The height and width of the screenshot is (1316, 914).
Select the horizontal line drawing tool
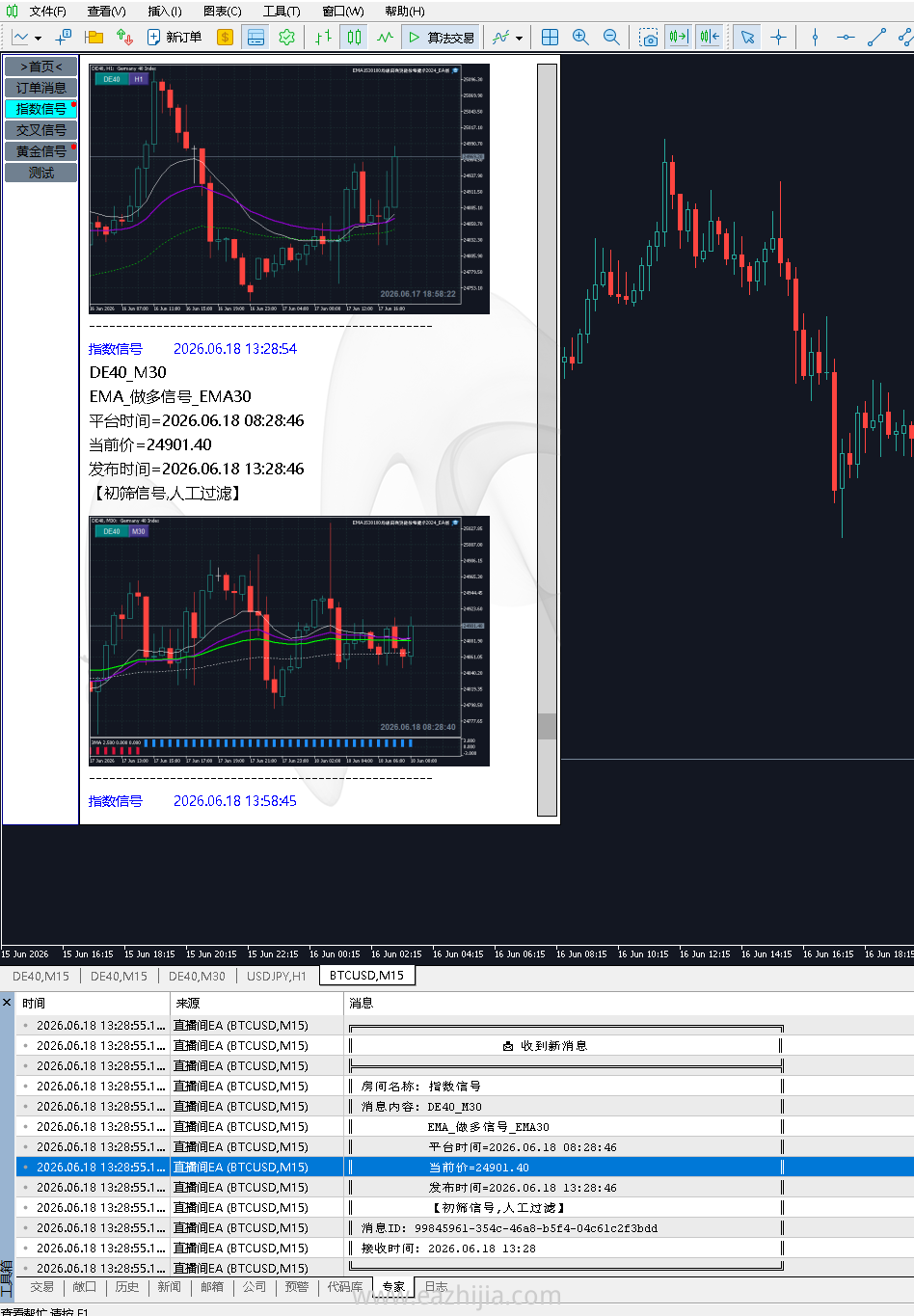coord(846,37)
